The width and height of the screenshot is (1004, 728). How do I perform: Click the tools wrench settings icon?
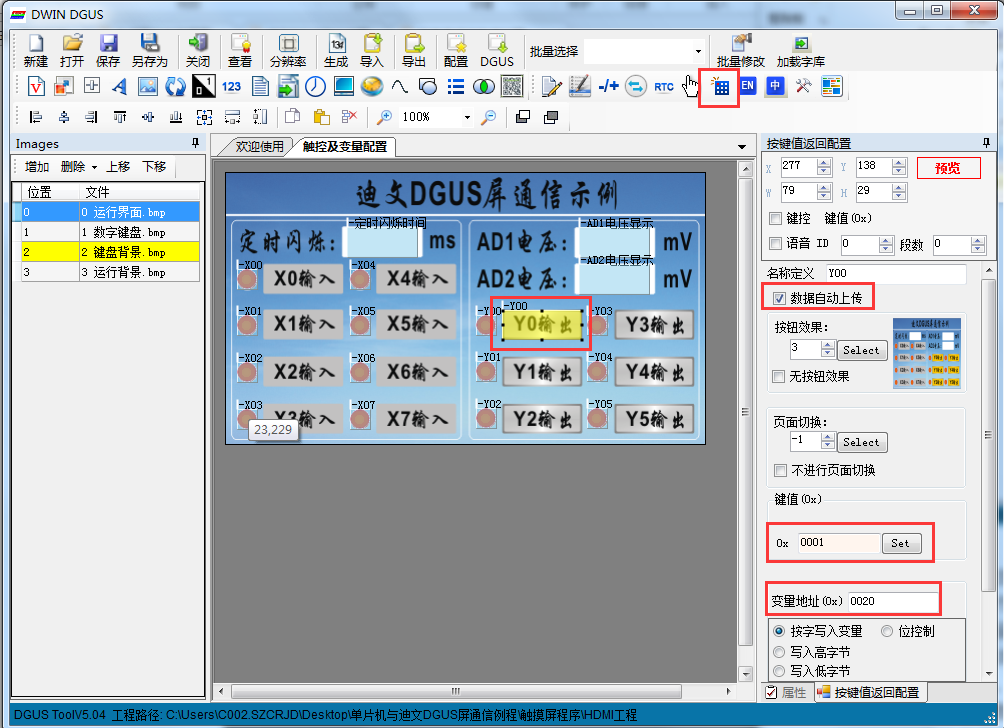tap(804, 86)
